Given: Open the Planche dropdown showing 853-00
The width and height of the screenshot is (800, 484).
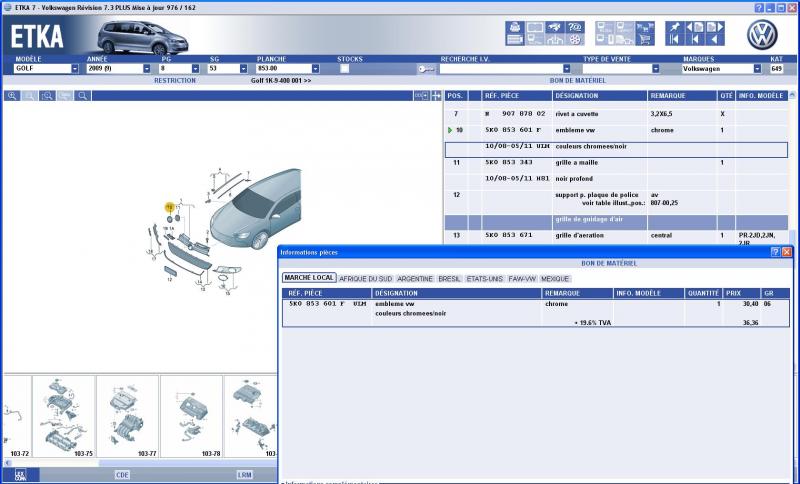Looking at the screenshot, I should tap(315, 69).
